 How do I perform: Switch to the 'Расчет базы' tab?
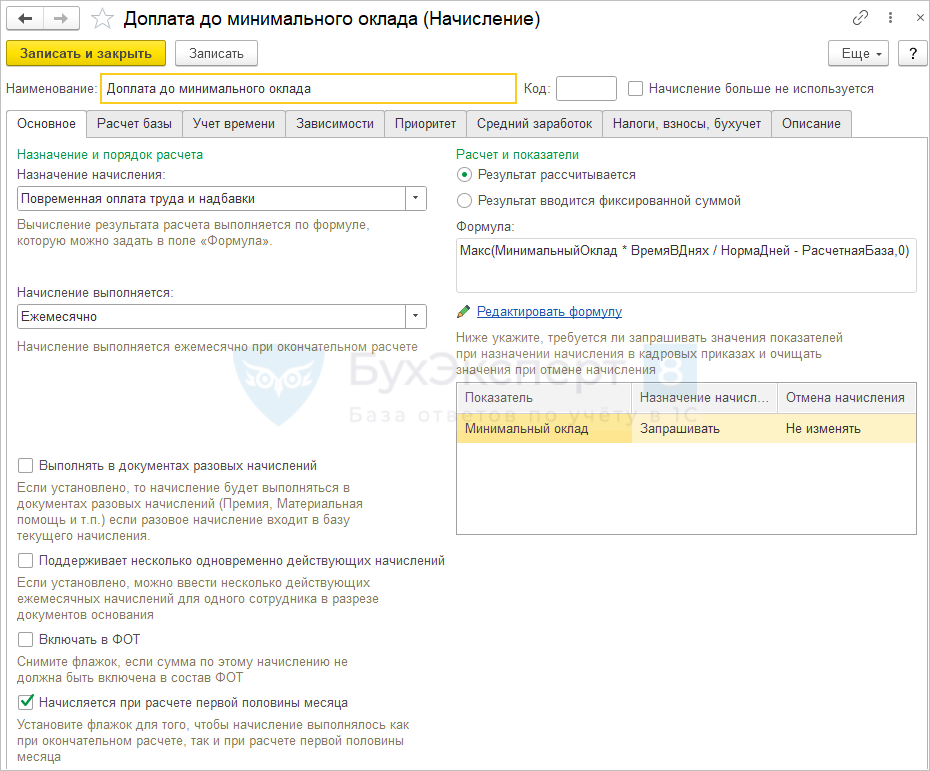(x=134, y=123)
